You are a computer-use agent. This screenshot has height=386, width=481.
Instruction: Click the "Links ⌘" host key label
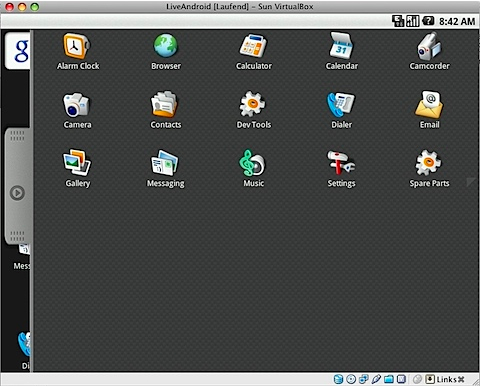(x=451, y=379)
